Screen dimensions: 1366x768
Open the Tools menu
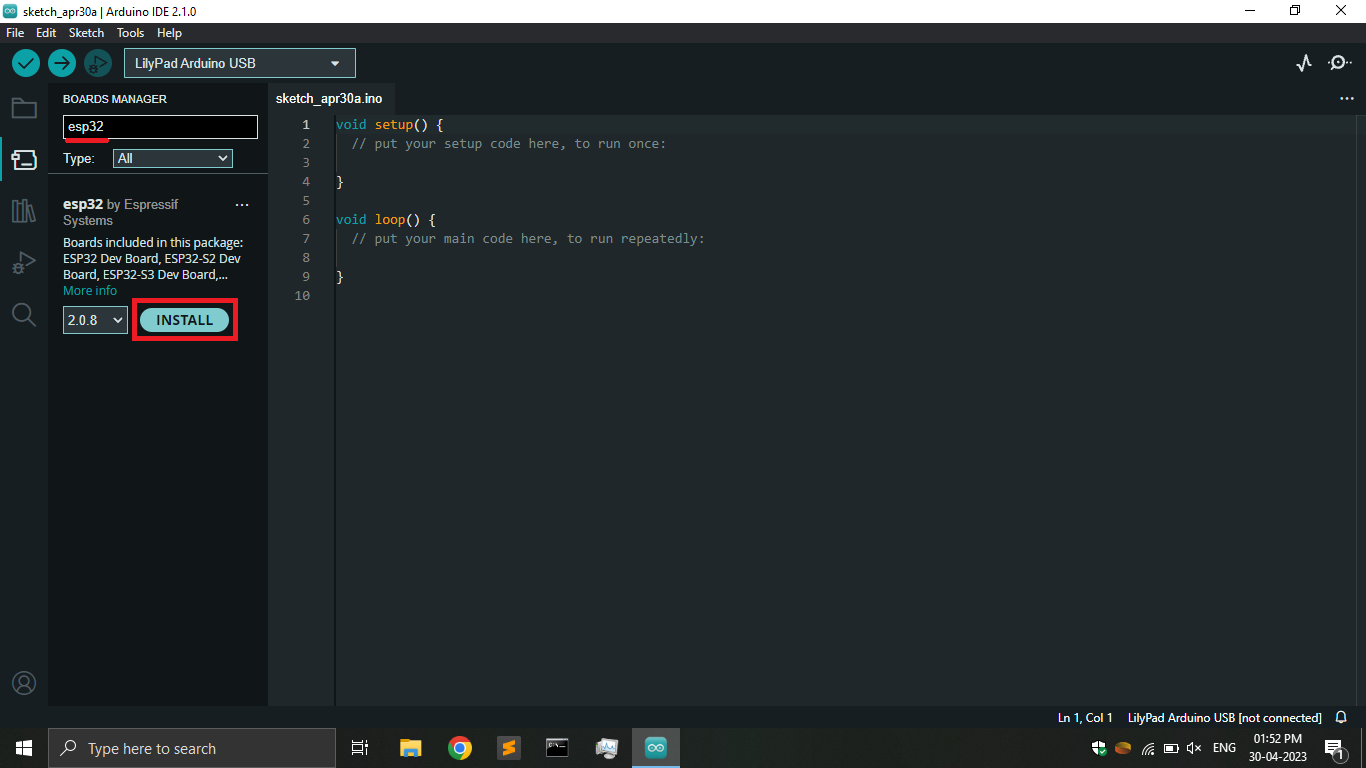pyautogui.click(x=130, y=32)
